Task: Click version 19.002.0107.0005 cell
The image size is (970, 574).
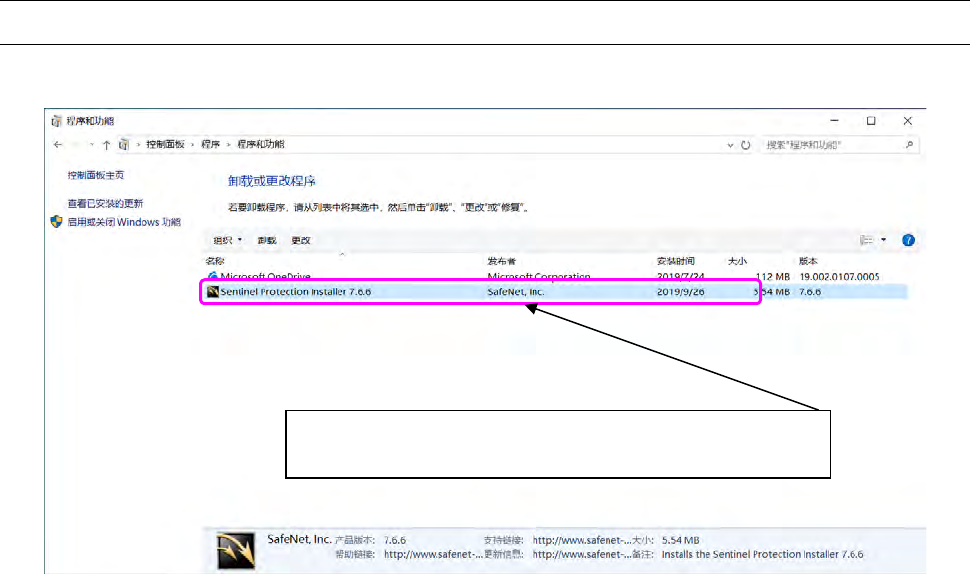Action: tap(839, 276)
